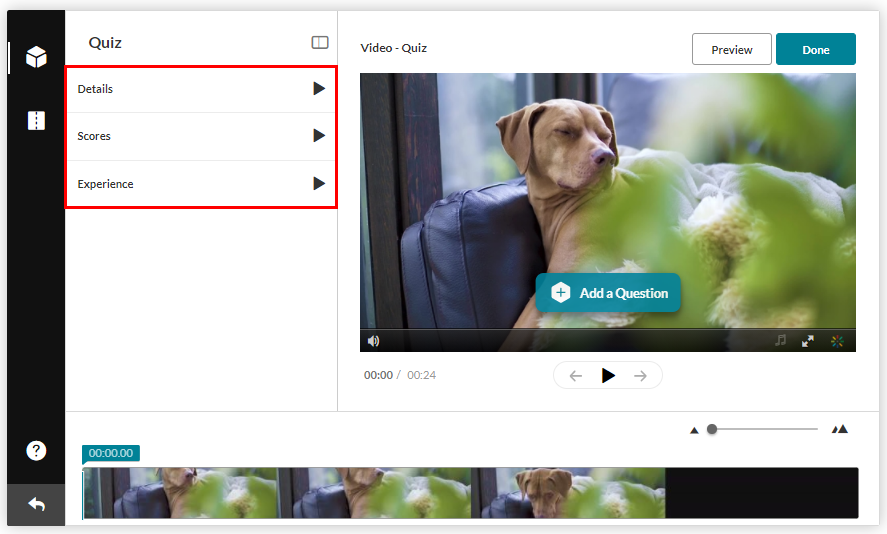Click the help question mark icon
887x534 pixels.
coord(36,451)
